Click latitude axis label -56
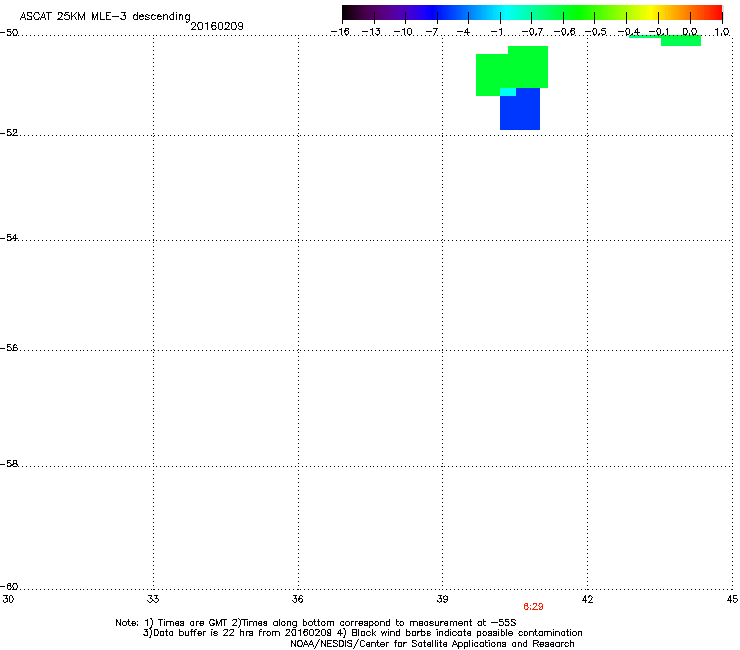Image resolution: width=740 pixels, height=650 pixels. [x=9, y=347]
